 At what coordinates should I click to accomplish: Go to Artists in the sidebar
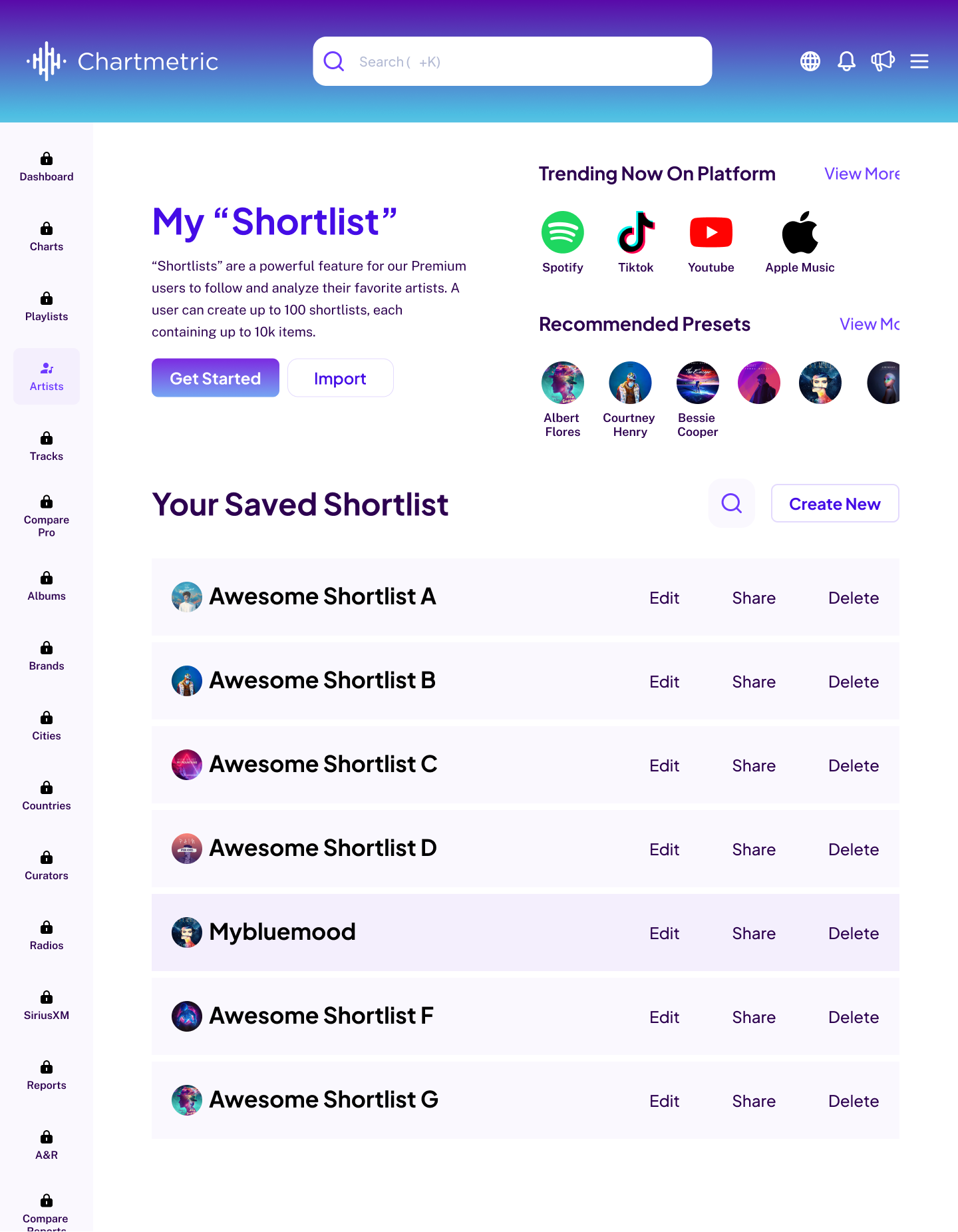47,376
